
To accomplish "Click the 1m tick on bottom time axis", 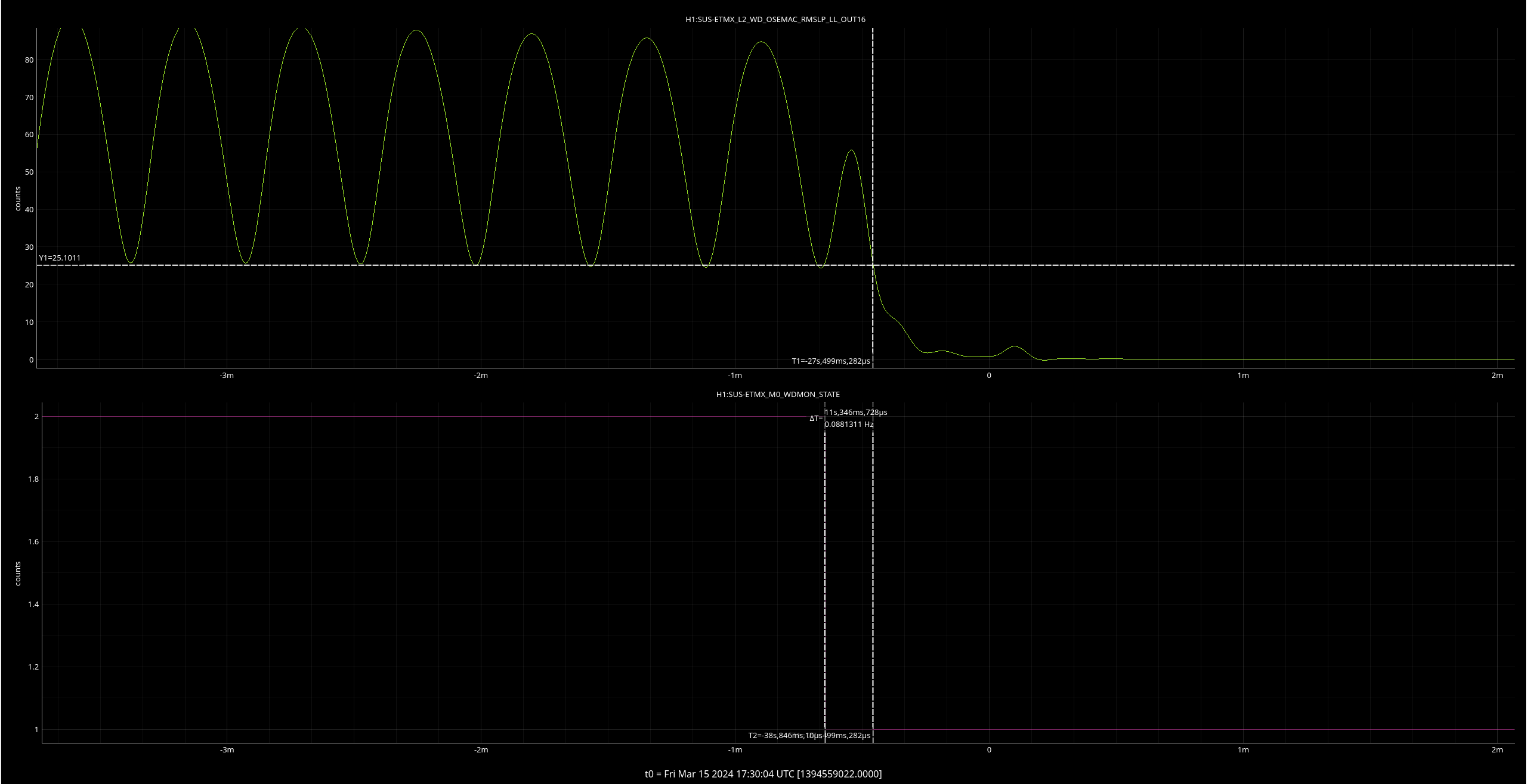I will (1242, 749).
